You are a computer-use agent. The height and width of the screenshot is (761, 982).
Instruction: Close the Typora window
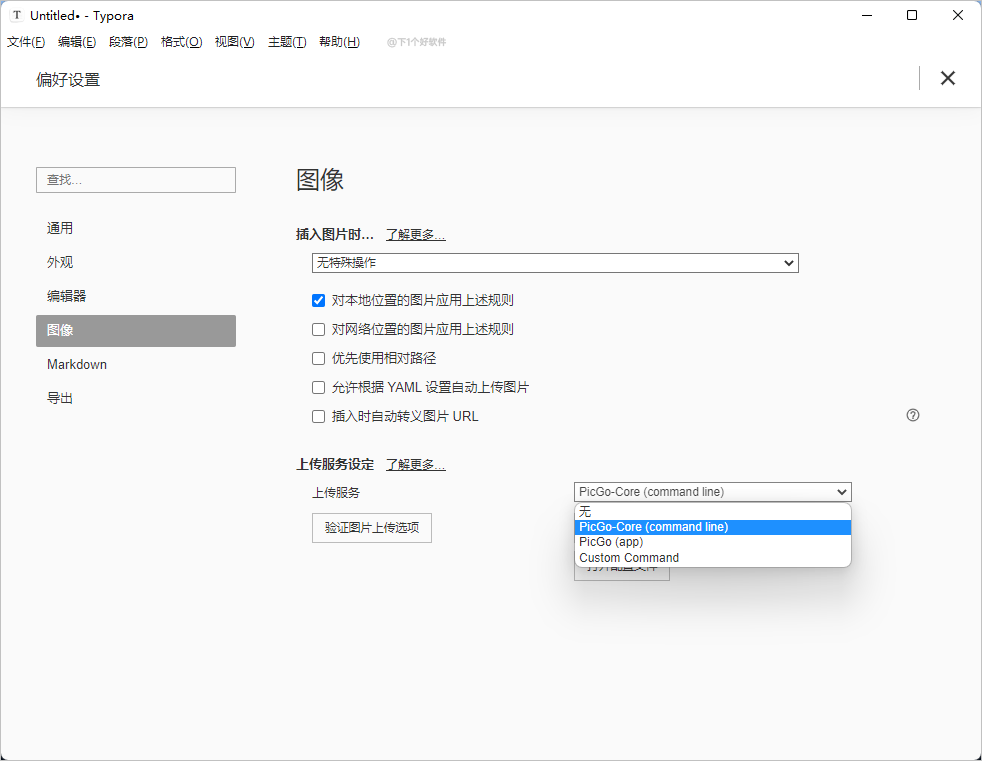coord(958,15)
